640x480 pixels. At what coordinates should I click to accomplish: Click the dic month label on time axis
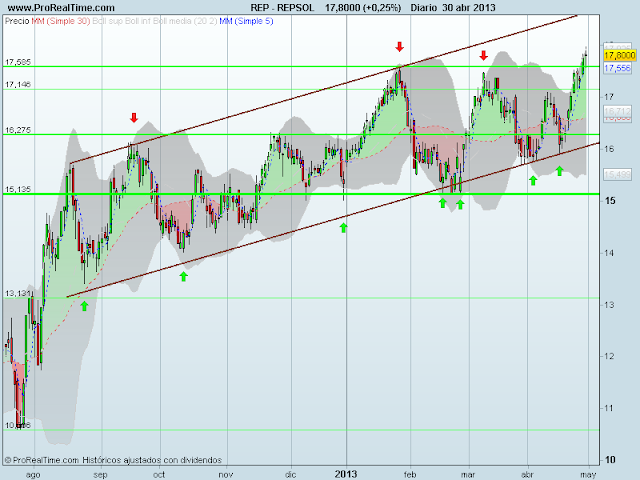[x=290, y=475]
